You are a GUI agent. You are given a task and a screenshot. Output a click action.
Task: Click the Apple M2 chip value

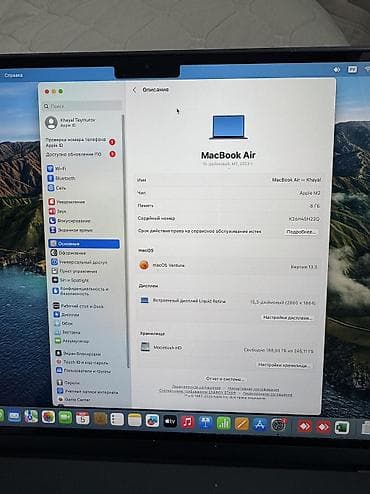310,193
